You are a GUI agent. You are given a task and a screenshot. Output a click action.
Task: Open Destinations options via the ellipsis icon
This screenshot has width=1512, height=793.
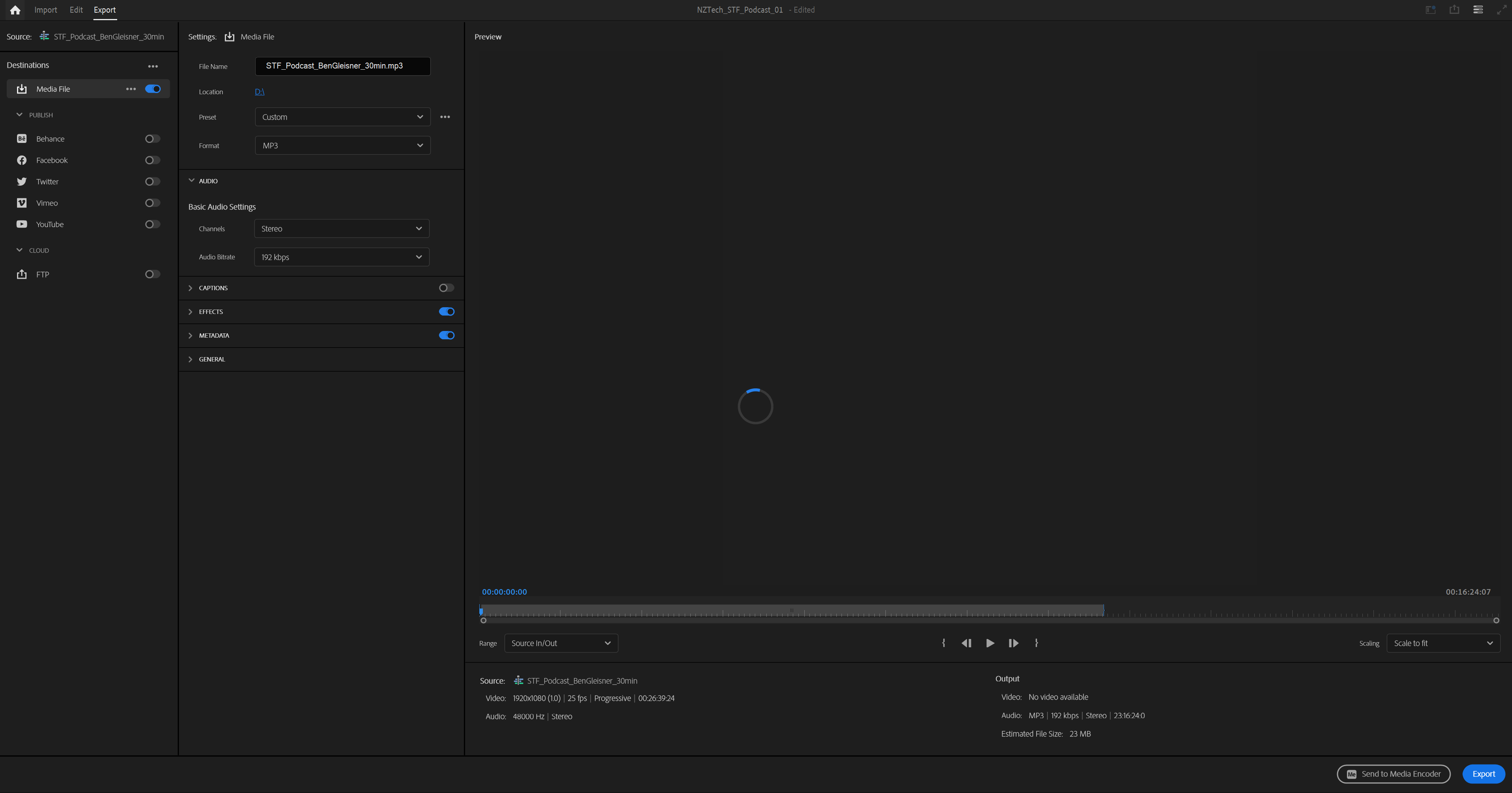tap(153, 66)
